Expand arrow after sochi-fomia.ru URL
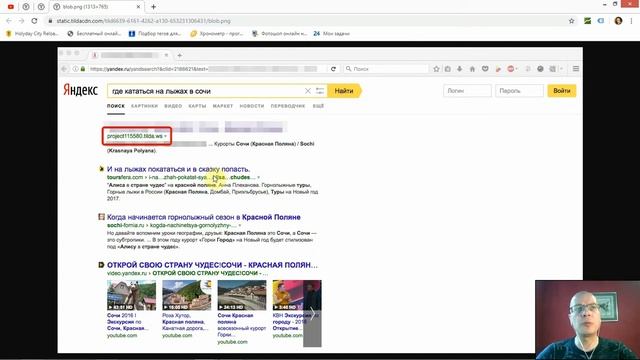This screenshot has width=640, height=360. [x=240, y=225]
